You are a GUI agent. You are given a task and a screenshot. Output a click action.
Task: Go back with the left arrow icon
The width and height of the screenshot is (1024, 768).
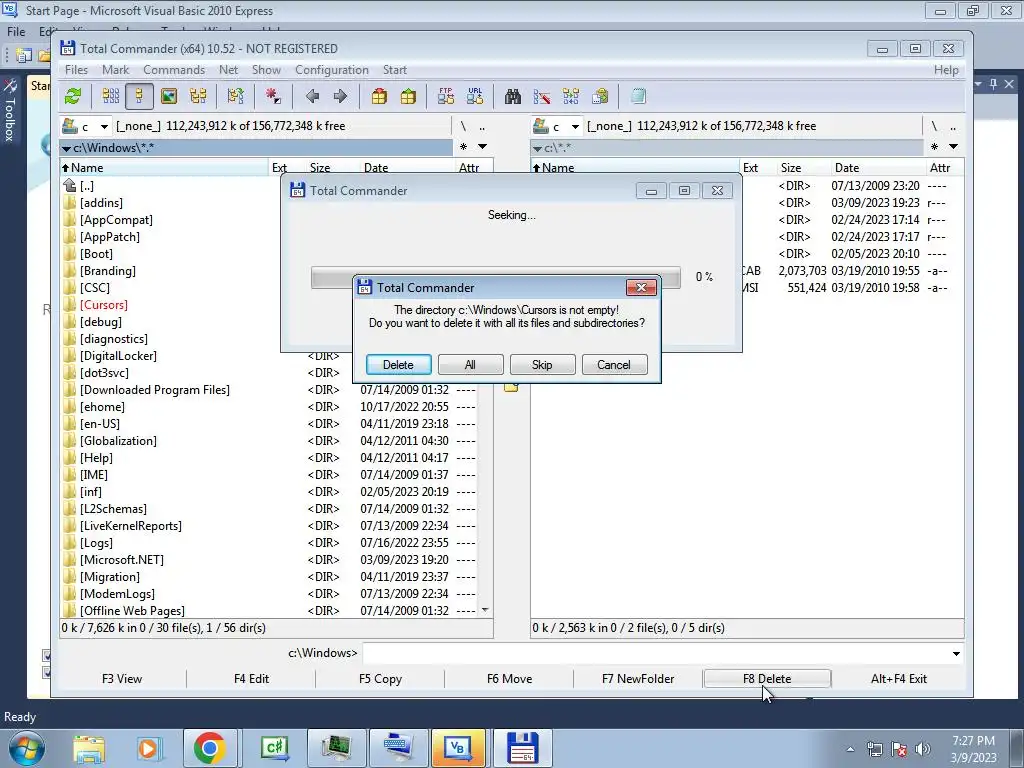[x=312, y=97]
